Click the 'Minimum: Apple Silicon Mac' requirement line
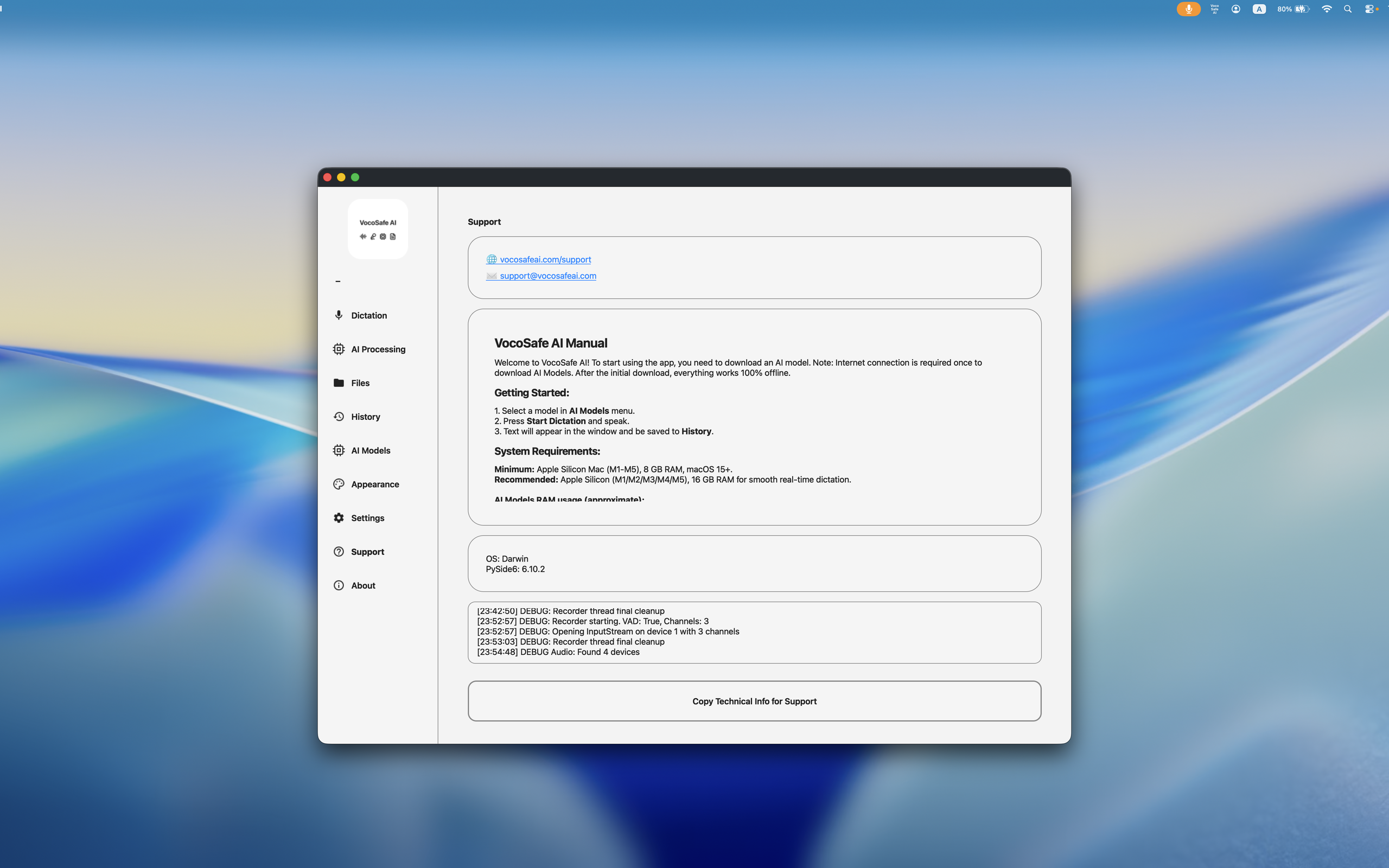Viewport: 1389px width, 868px height. (613, 469)
